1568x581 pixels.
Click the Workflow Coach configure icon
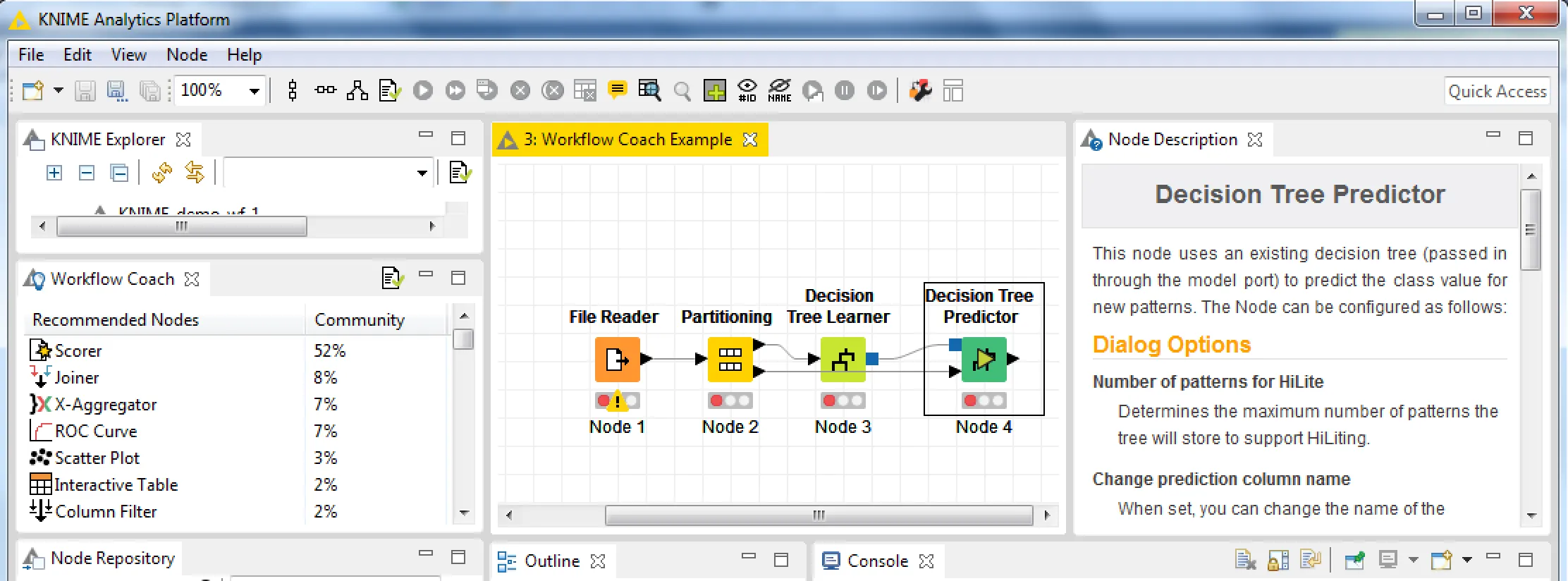click(393, 278)
